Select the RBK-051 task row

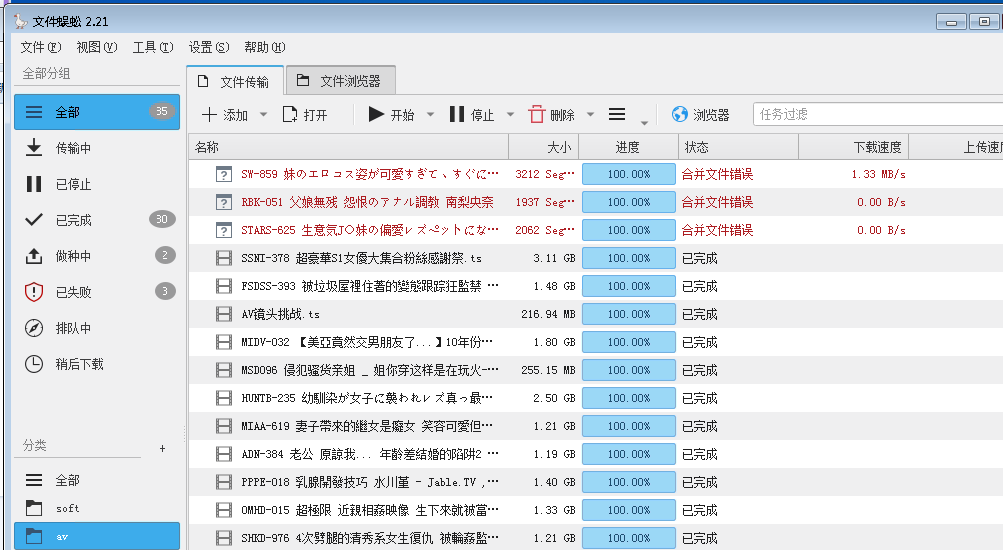pos(596,202)
